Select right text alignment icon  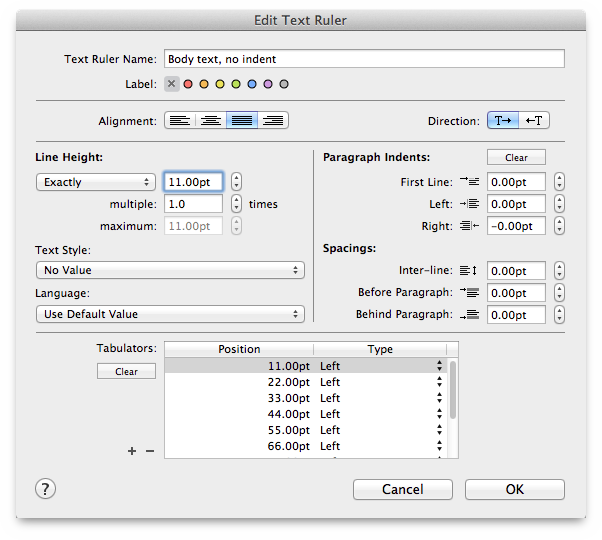[273, 121]
